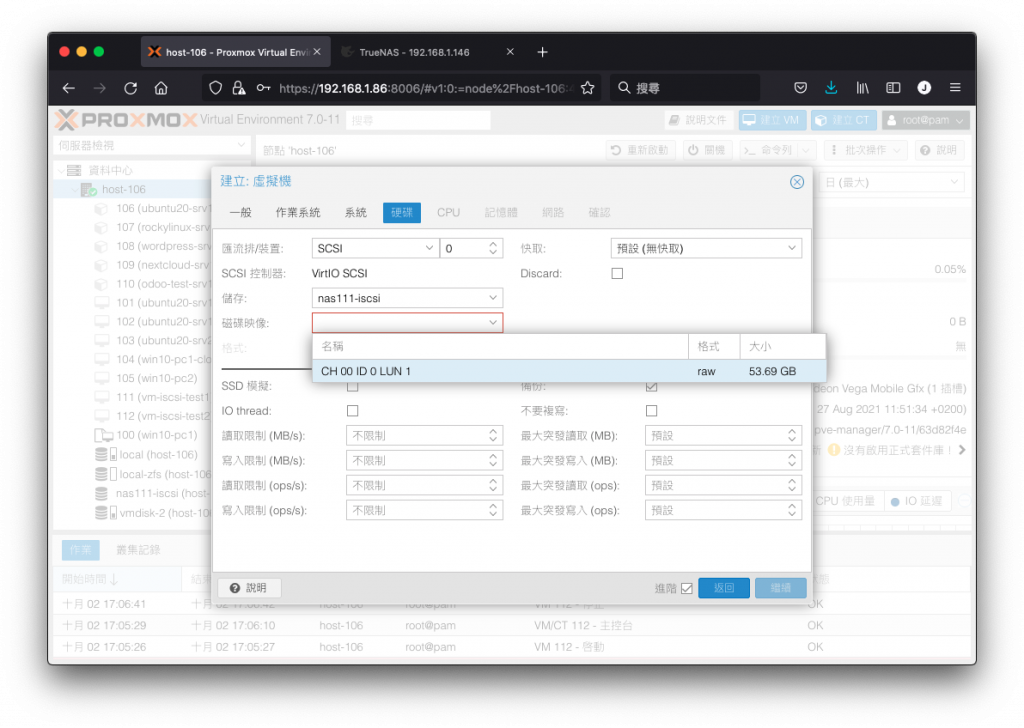This screenshot has width=1024, height=728.
Task: Click the 說明 help button in dialog
Action: [249, 588]
